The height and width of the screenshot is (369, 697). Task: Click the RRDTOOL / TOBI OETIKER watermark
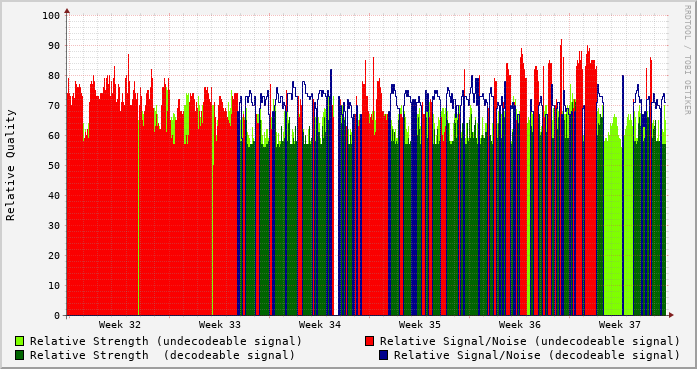coord(687,60)
